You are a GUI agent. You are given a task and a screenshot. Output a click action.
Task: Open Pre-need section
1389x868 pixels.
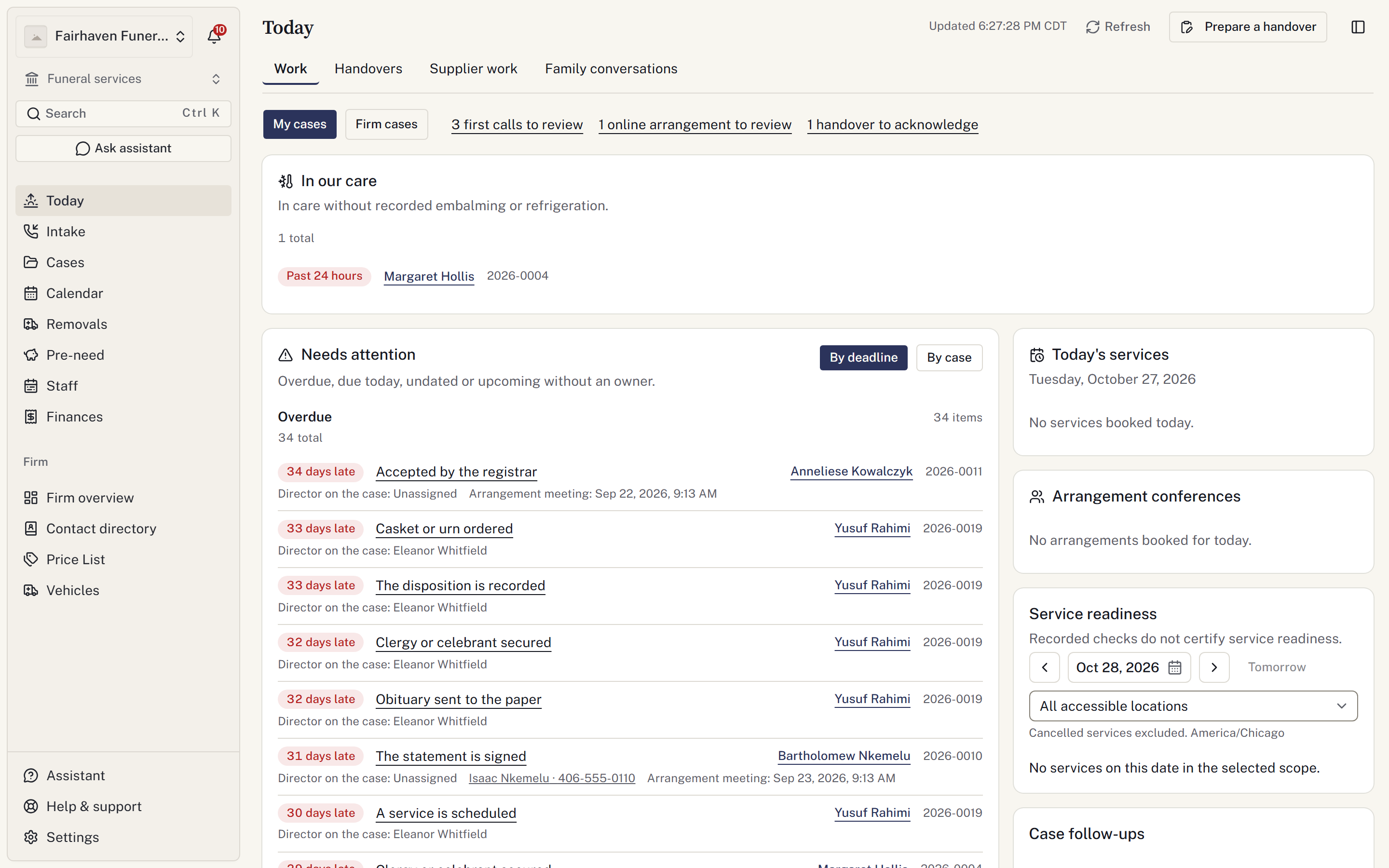pyautogui.click(x=123, y=355)
